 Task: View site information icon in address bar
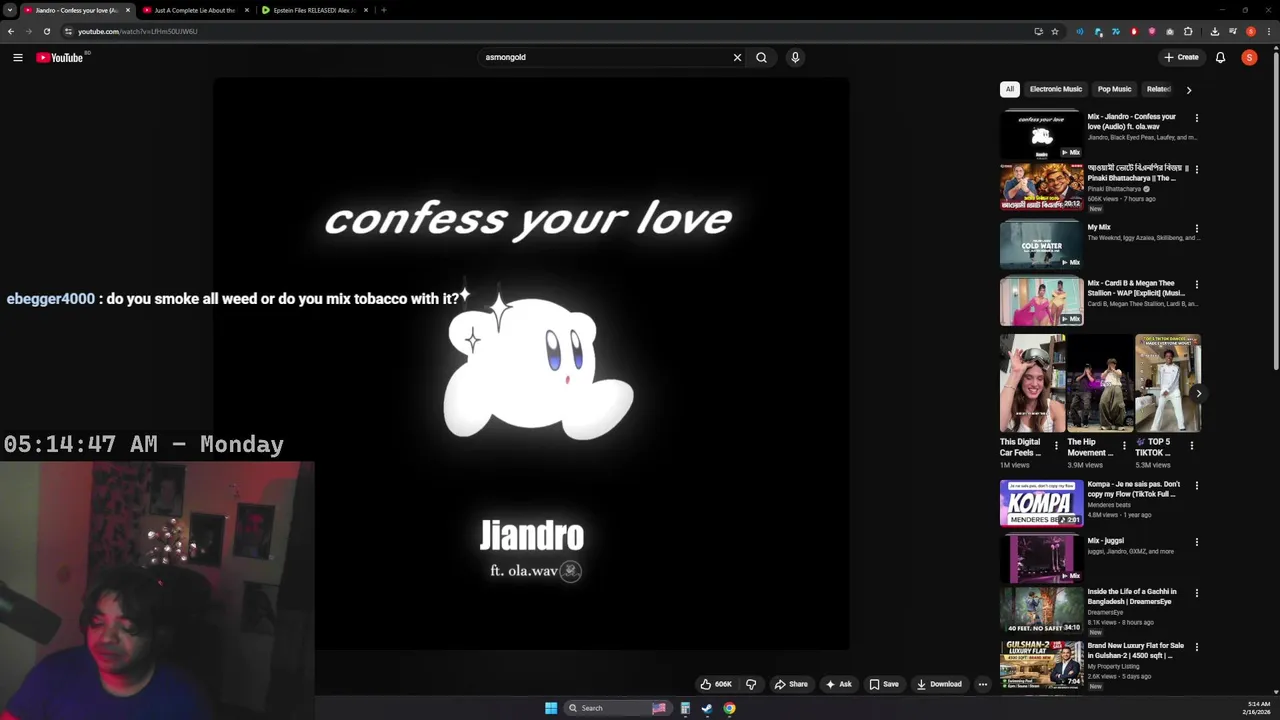pos(68,31)
